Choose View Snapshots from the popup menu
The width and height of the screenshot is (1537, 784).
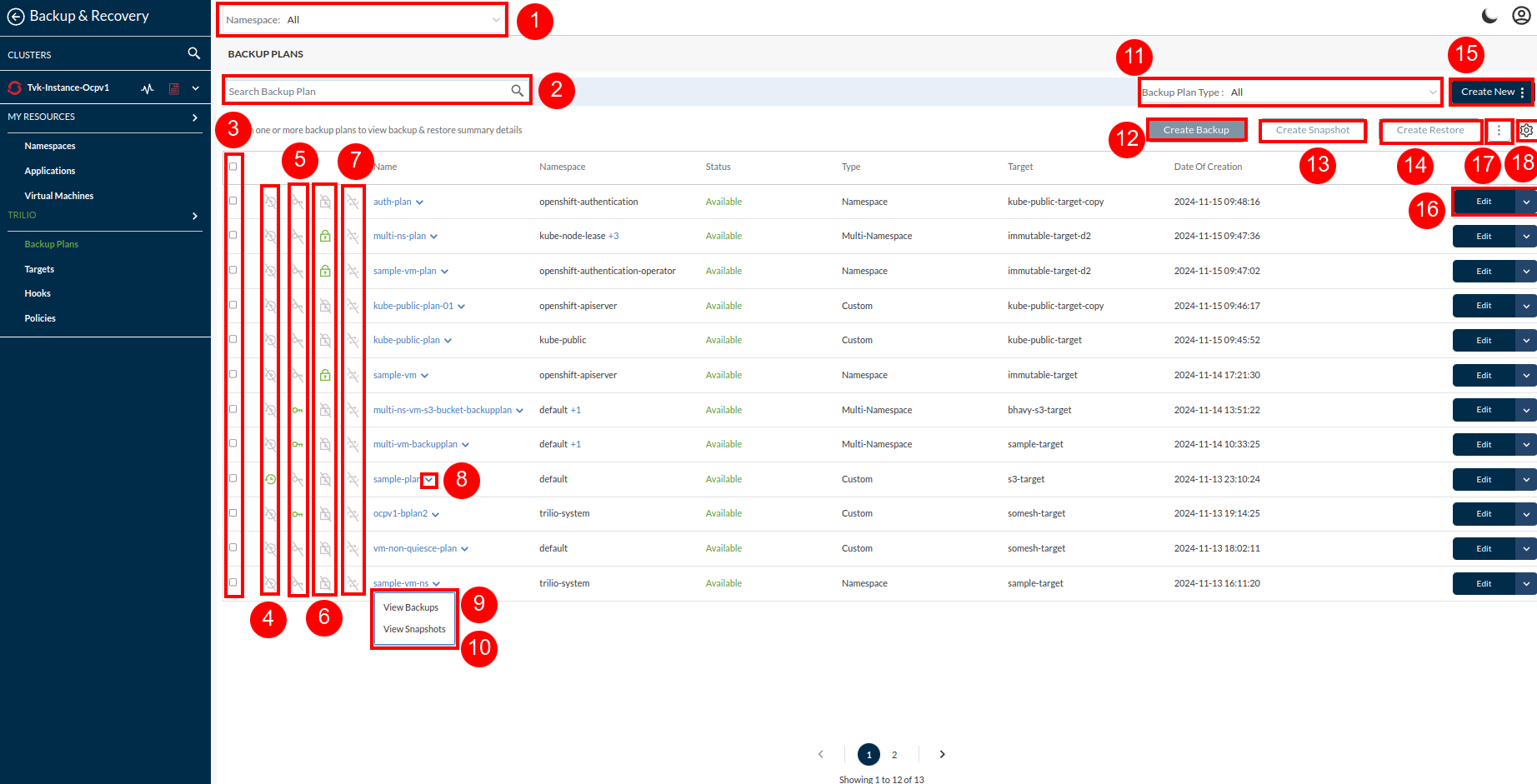(414, 629)
